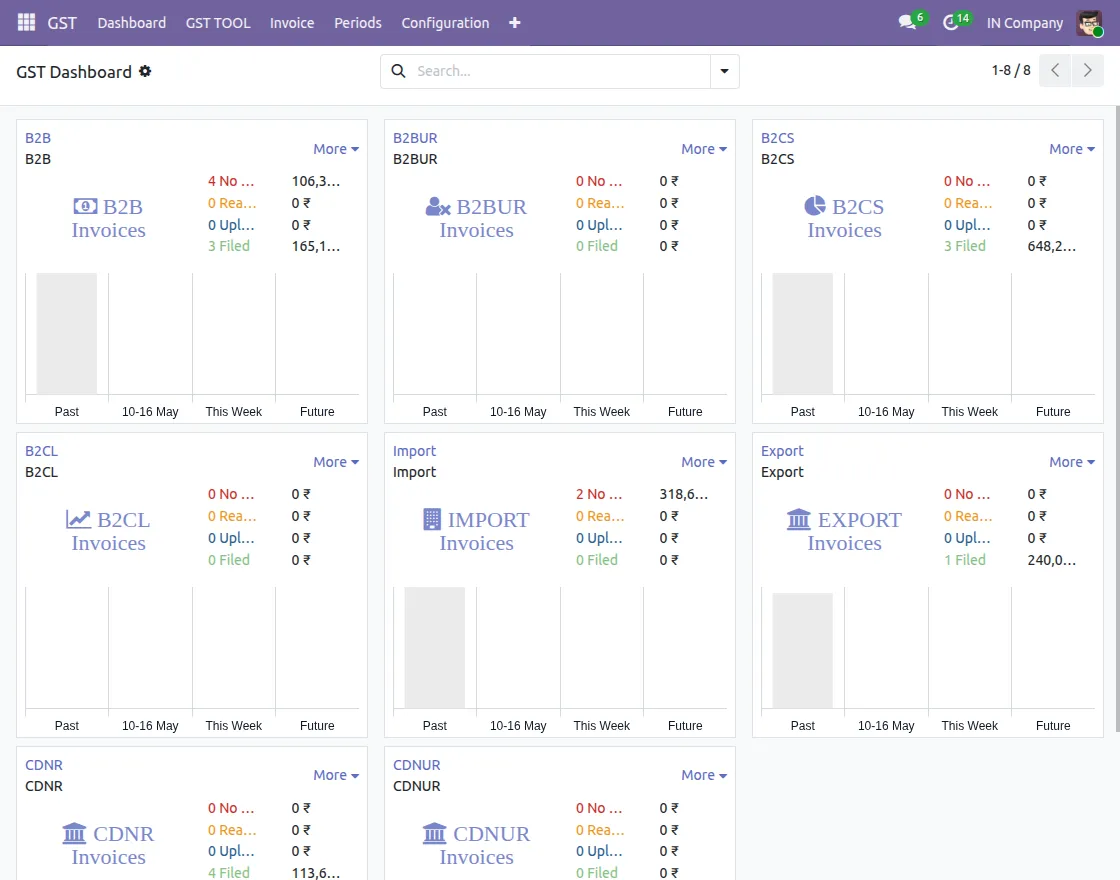
Task: Click the IN Company switcher
Action: (1024, 23)
